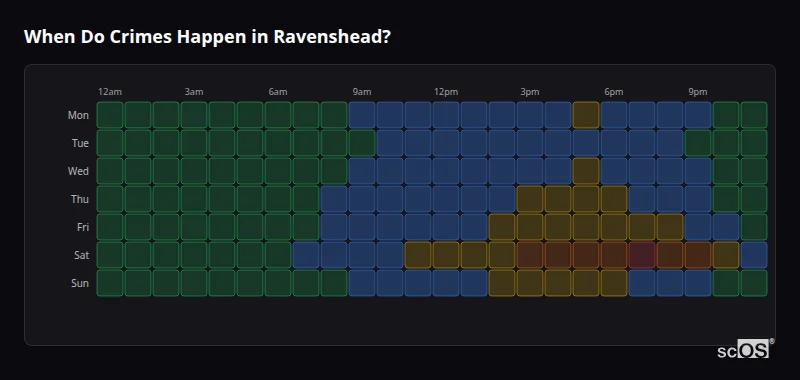Click the Sunday 2pm yellow cell
Viewport: 800px width, 380px height.
pyautogui.click(x=502, y=283)
